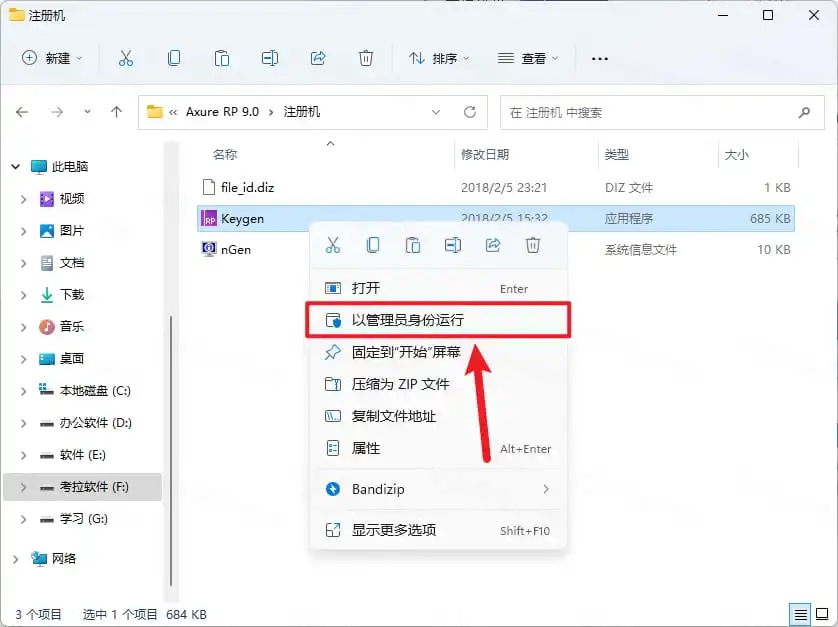Switch to details view icon in status bar
The height and width of the screenshot is (627, 838).
(800, 615)
